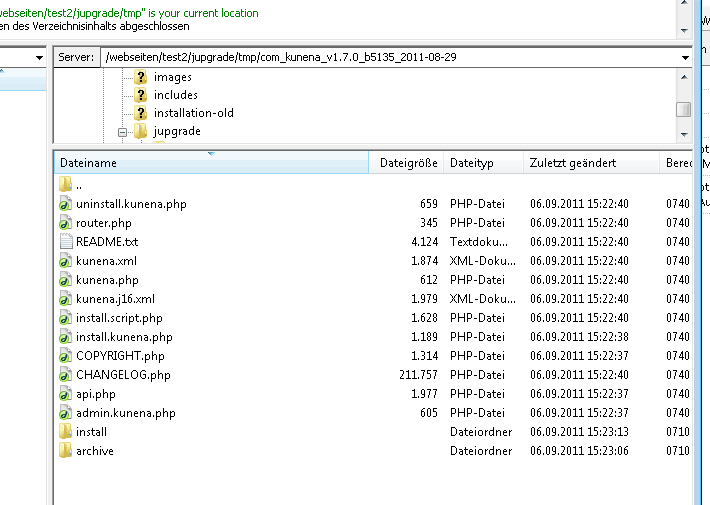710x505 pixels.
Task: Select the api.php file name
Action: click(x=96, y=394)
